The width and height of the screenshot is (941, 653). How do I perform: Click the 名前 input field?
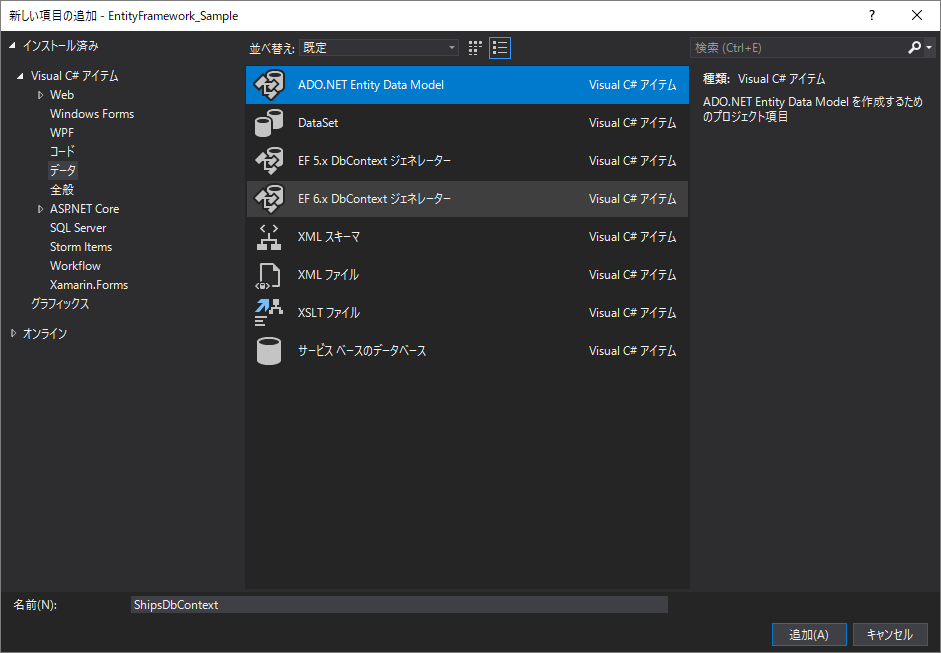[399, 604]
